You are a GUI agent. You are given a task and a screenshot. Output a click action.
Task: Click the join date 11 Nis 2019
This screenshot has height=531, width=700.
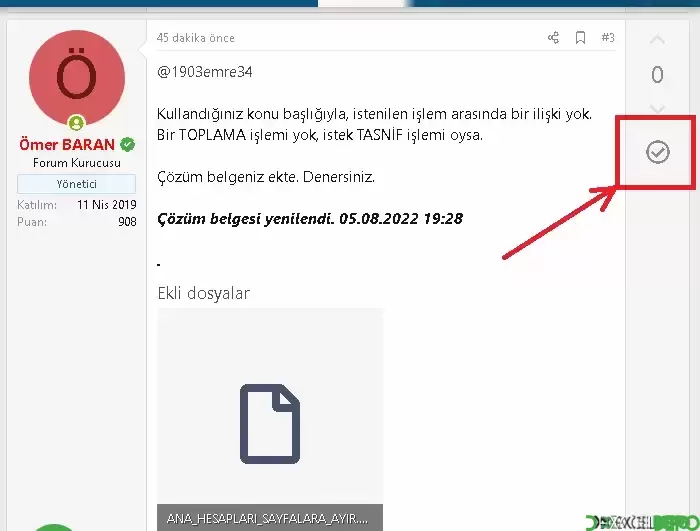point(107,205)
